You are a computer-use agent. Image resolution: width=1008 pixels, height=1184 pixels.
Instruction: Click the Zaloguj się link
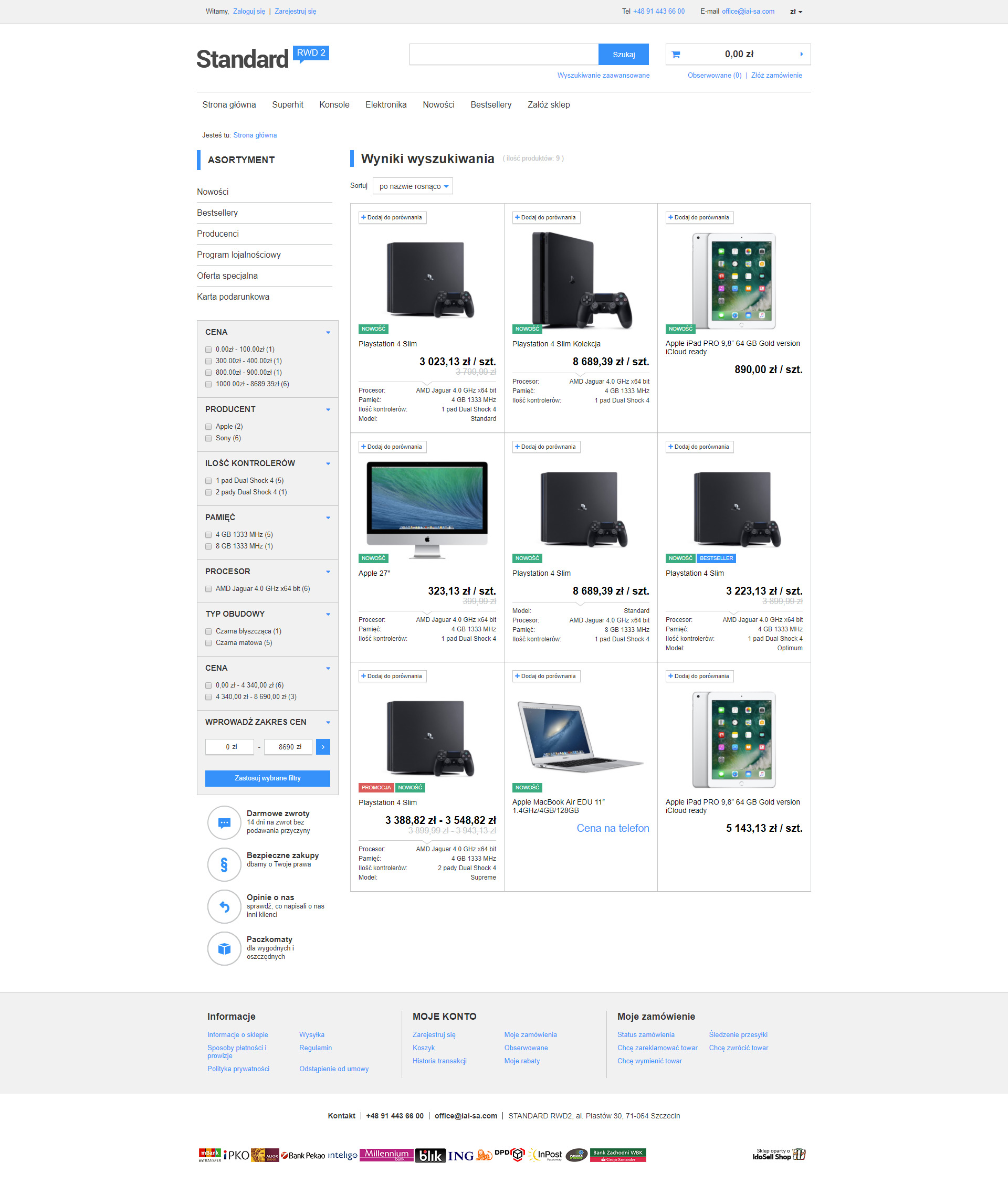tap(249, 12)
